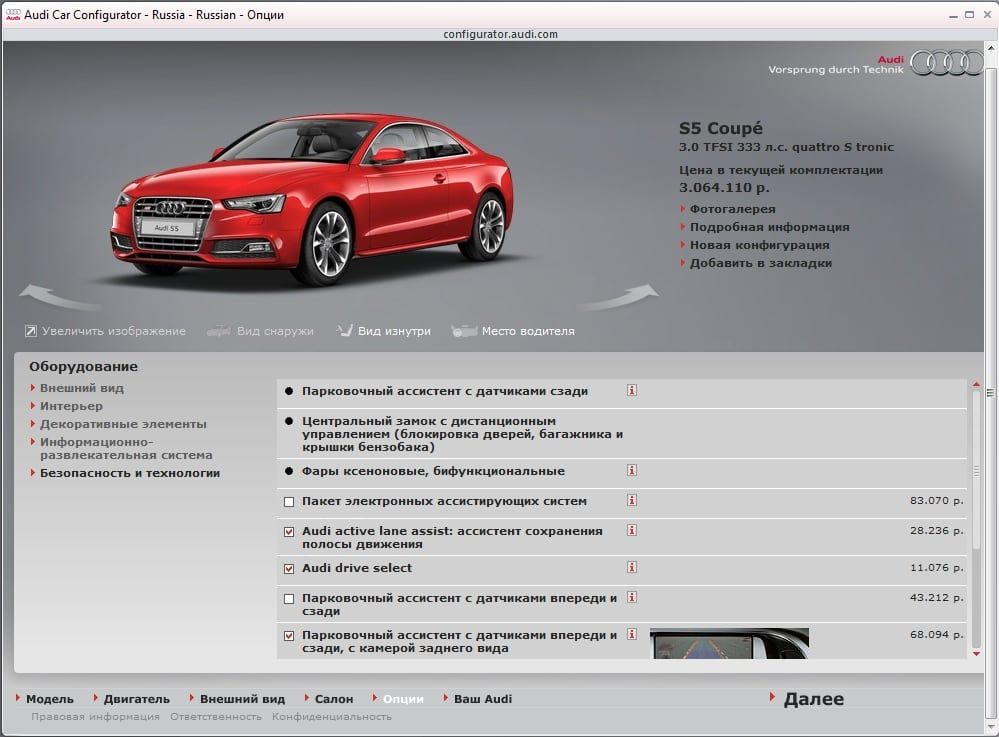This screenshot has width=999, height=737.
Task: Select the Опции step
Action: (403, 699)
